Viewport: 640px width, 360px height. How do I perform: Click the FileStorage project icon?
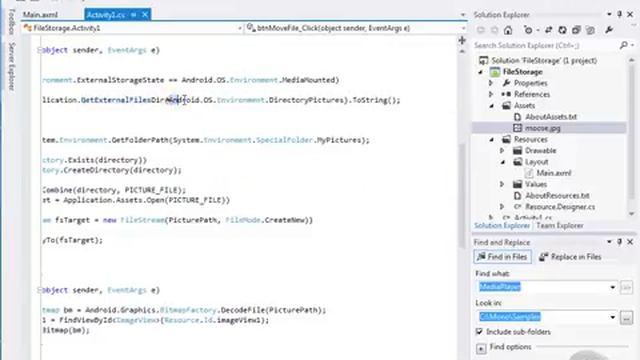click(x=495, y=72)
